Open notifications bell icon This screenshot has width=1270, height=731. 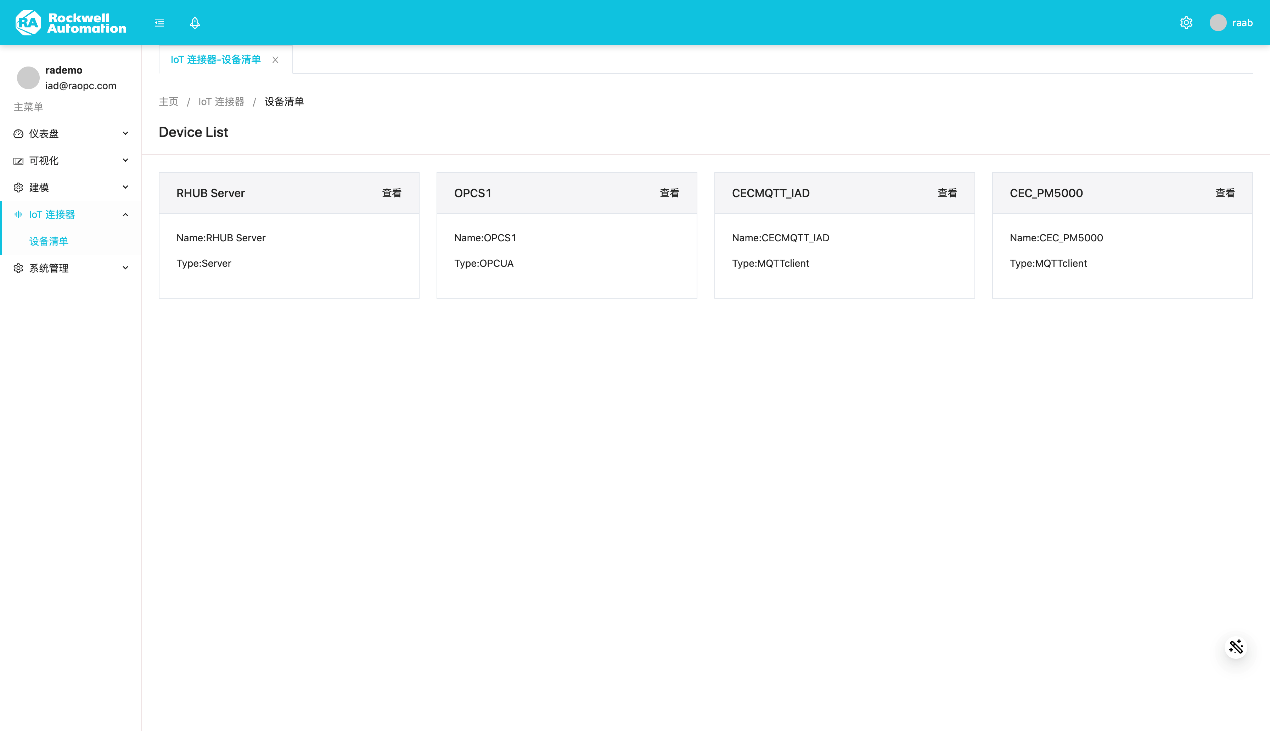(x=195, y=22)
